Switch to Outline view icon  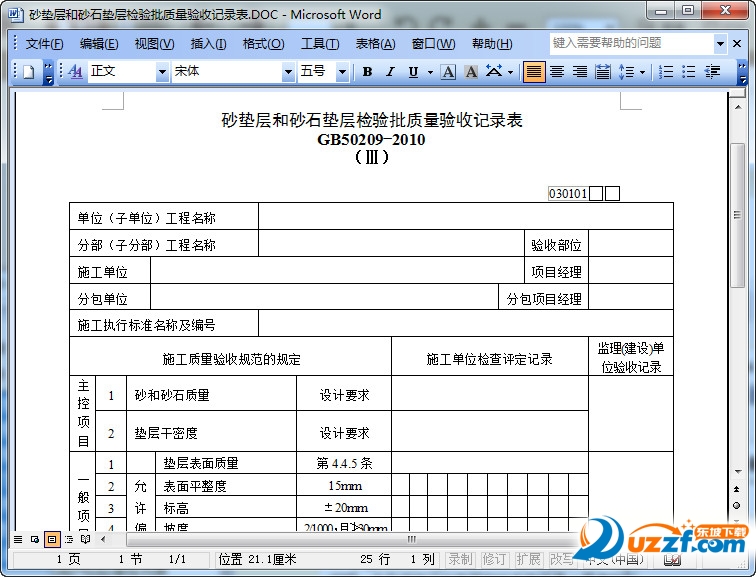coord(69,539)
